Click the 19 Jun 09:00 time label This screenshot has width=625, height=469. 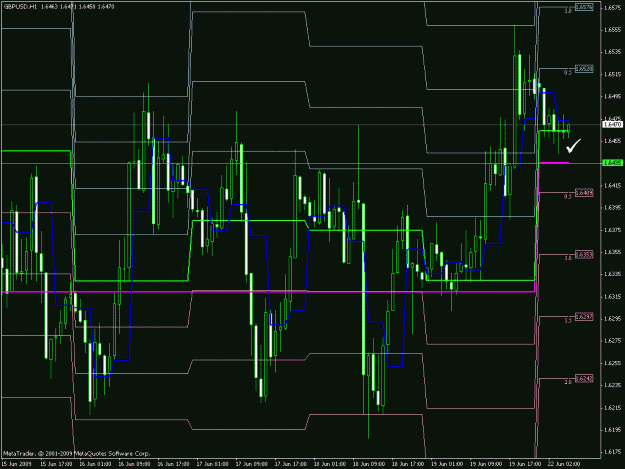(486, 464)
